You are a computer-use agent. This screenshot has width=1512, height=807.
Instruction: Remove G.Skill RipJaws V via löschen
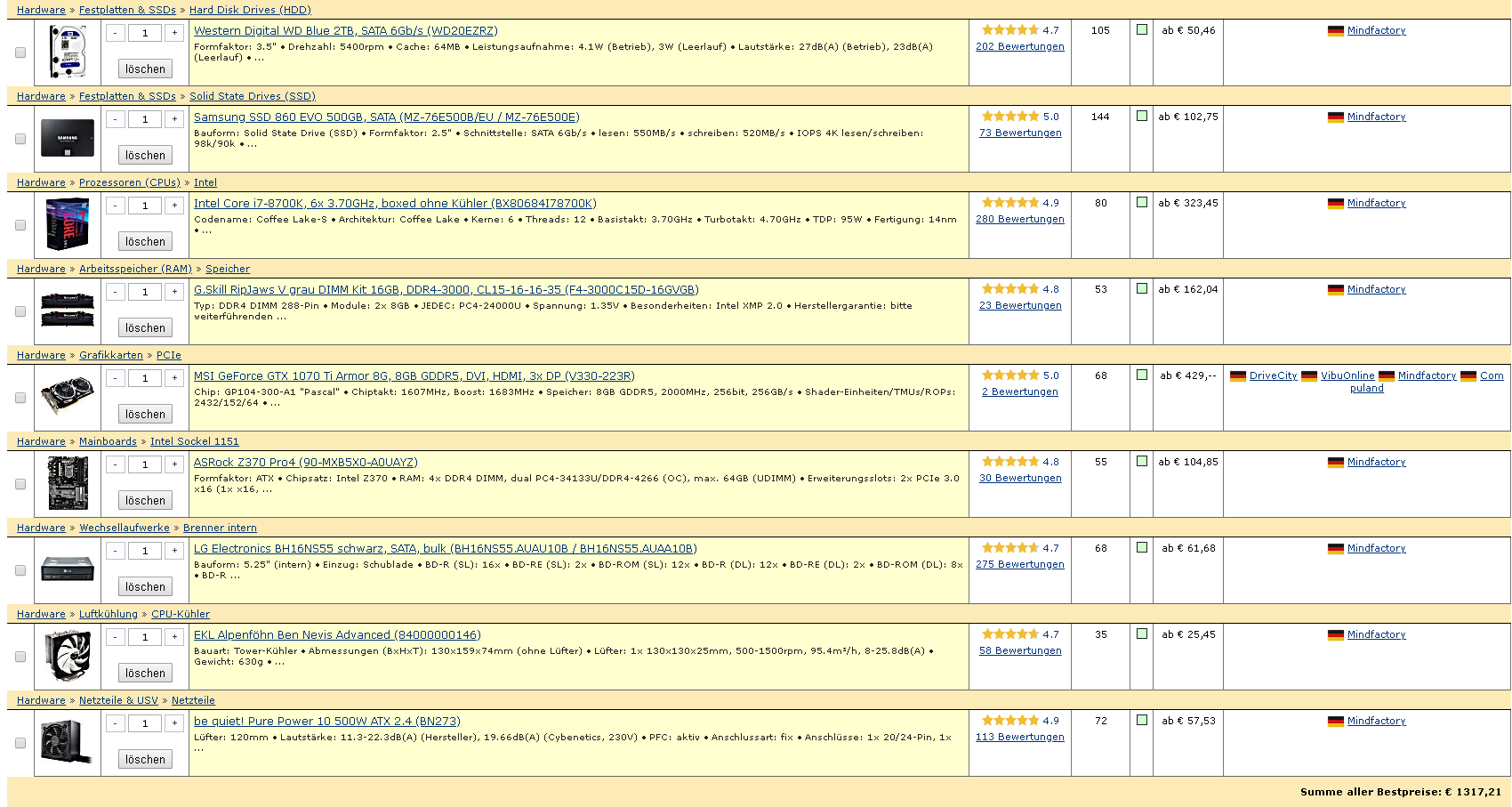[x=145, y=327]
